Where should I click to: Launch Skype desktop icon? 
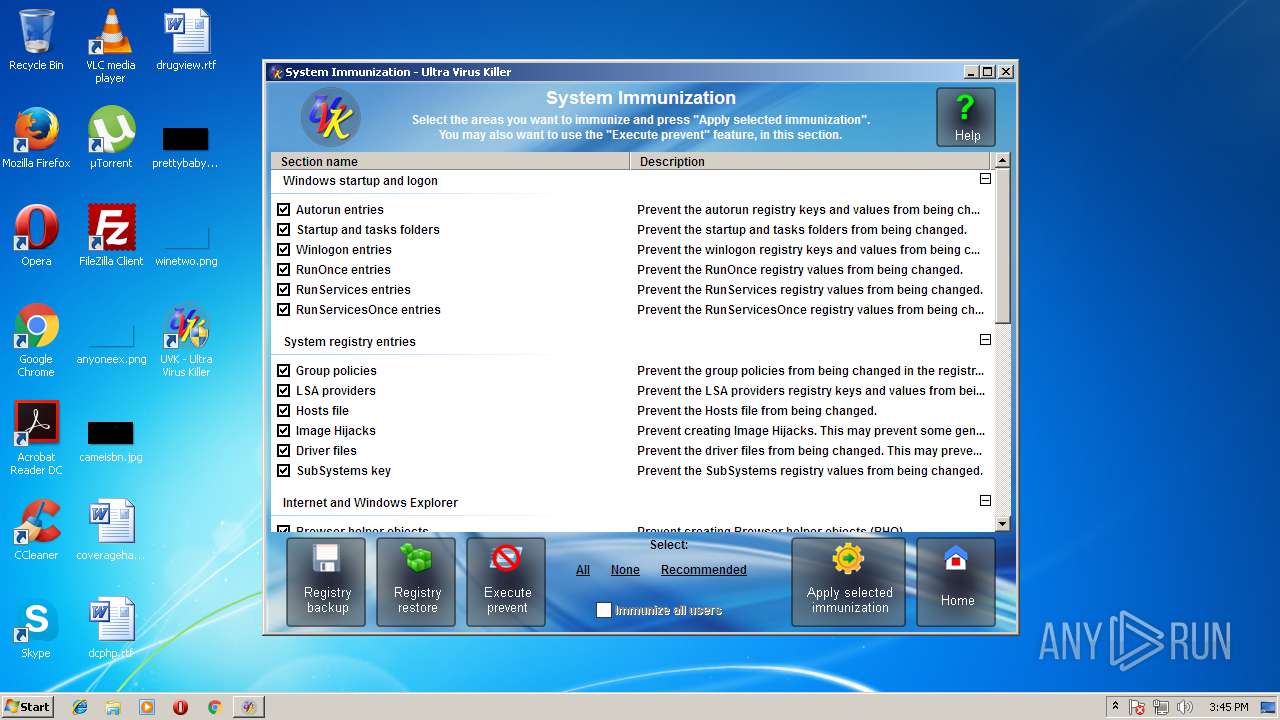[36, 628]
